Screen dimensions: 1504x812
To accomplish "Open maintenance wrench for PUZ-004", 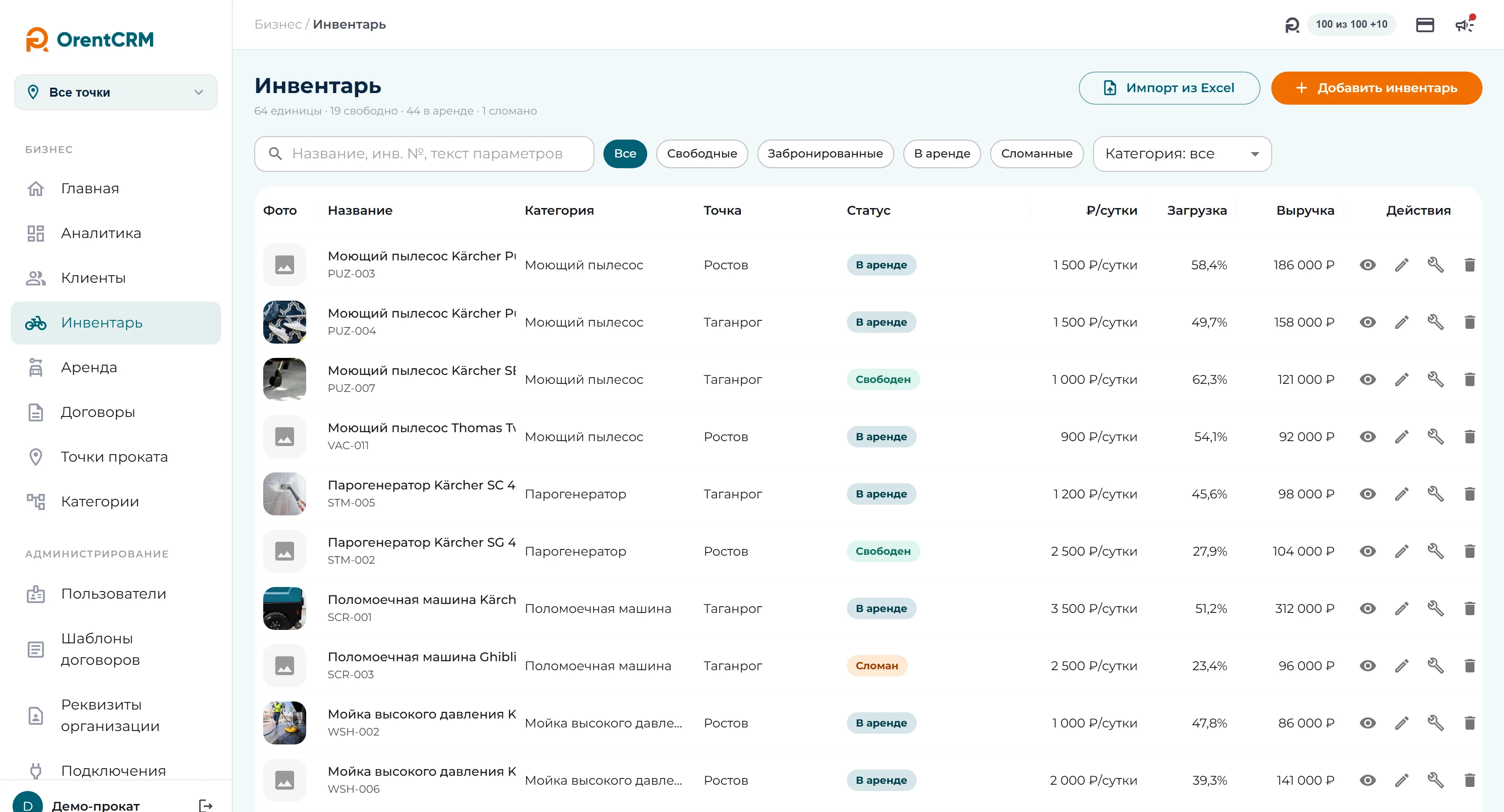I will pyautogui.click(x=1436, y=322).
